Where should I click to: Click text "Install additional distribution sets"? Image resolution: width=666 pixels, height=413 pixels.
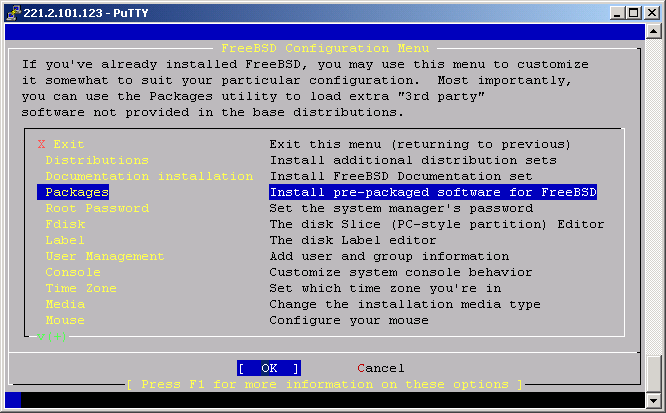point(413,161)
